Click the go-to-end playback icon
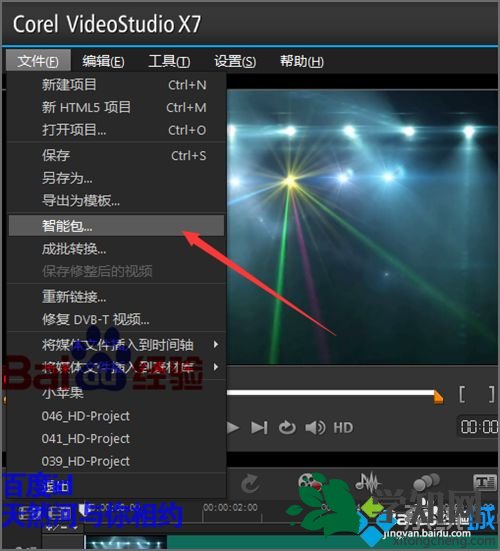Image resolution: width=500 pixels, height=551 pixels. click(259, 428)
